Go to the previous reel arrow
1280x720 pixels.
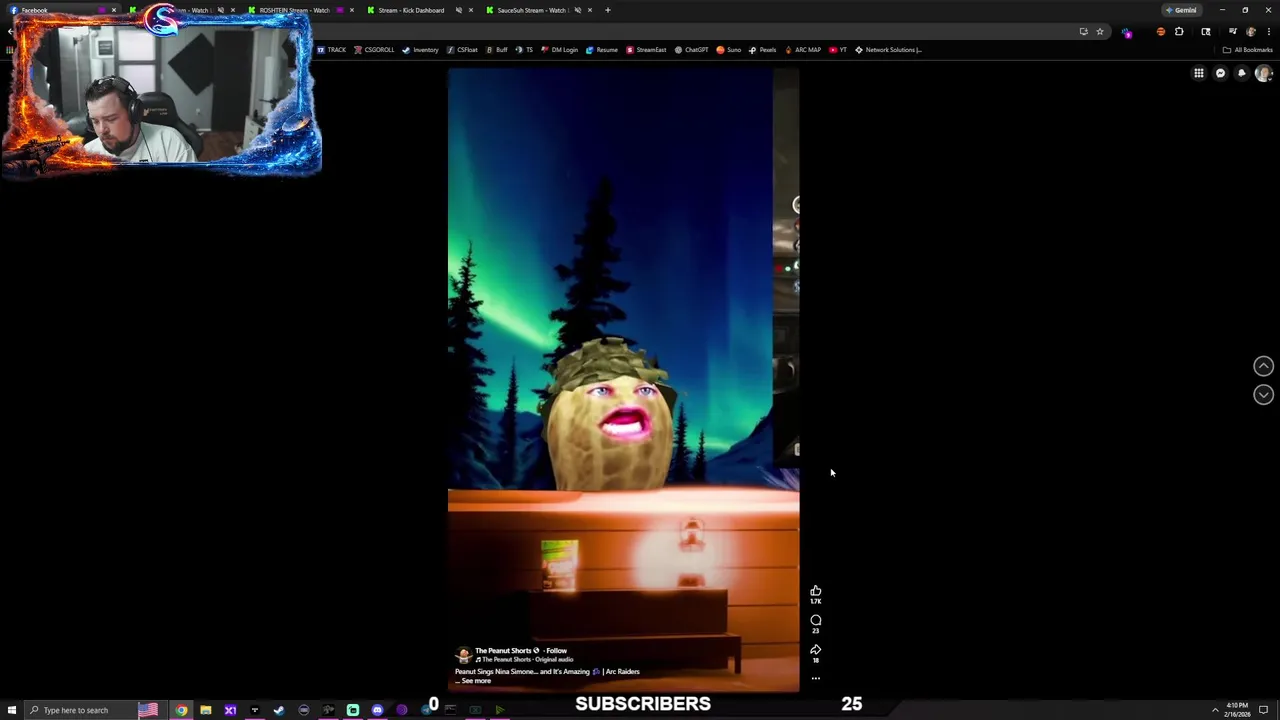1263,366
